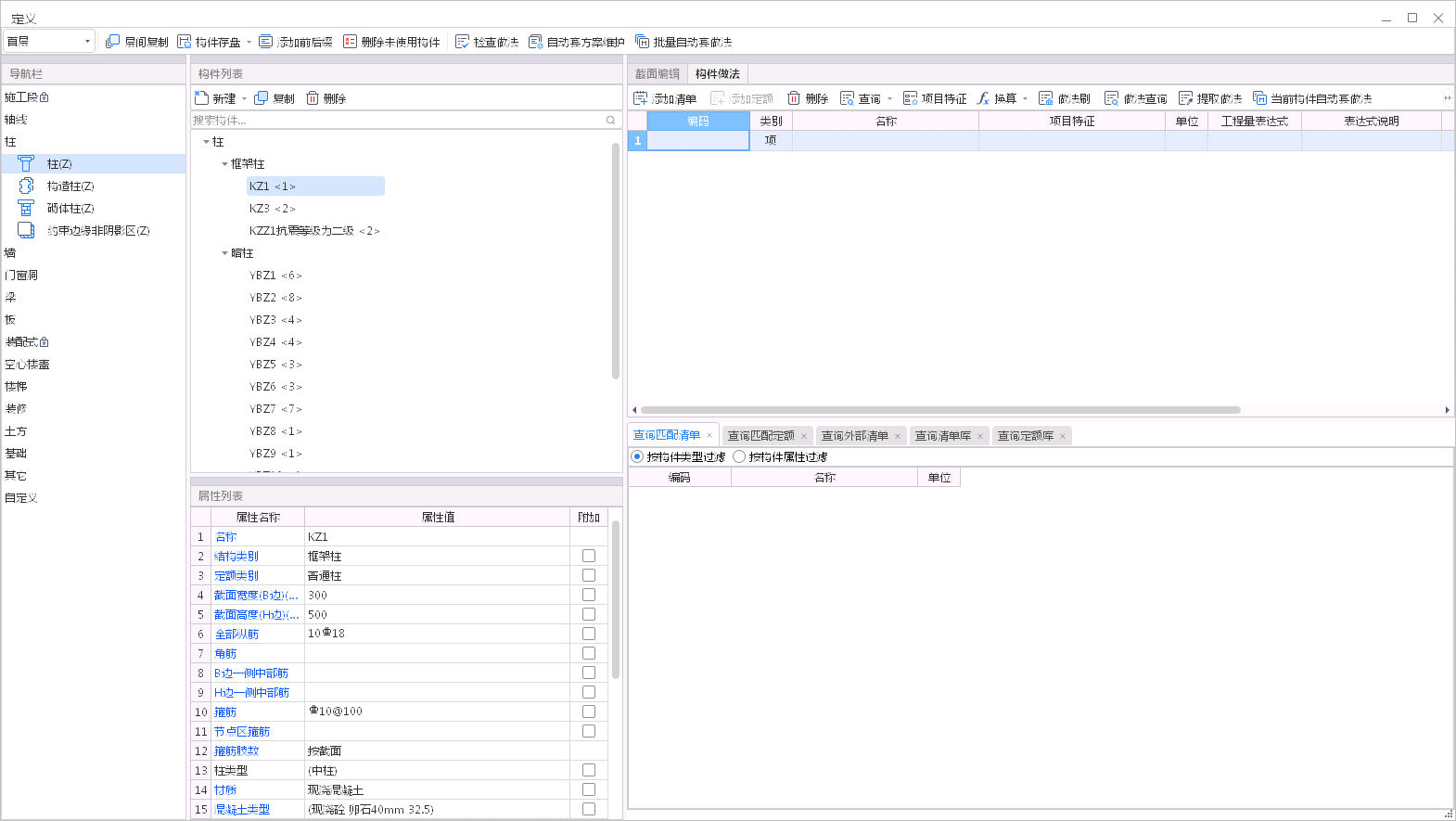Image resolution: width=1456 pixels, height=821 pixels.
Task: Tick the 附加 checkbox for 结构类别
Action: [589, 556]
